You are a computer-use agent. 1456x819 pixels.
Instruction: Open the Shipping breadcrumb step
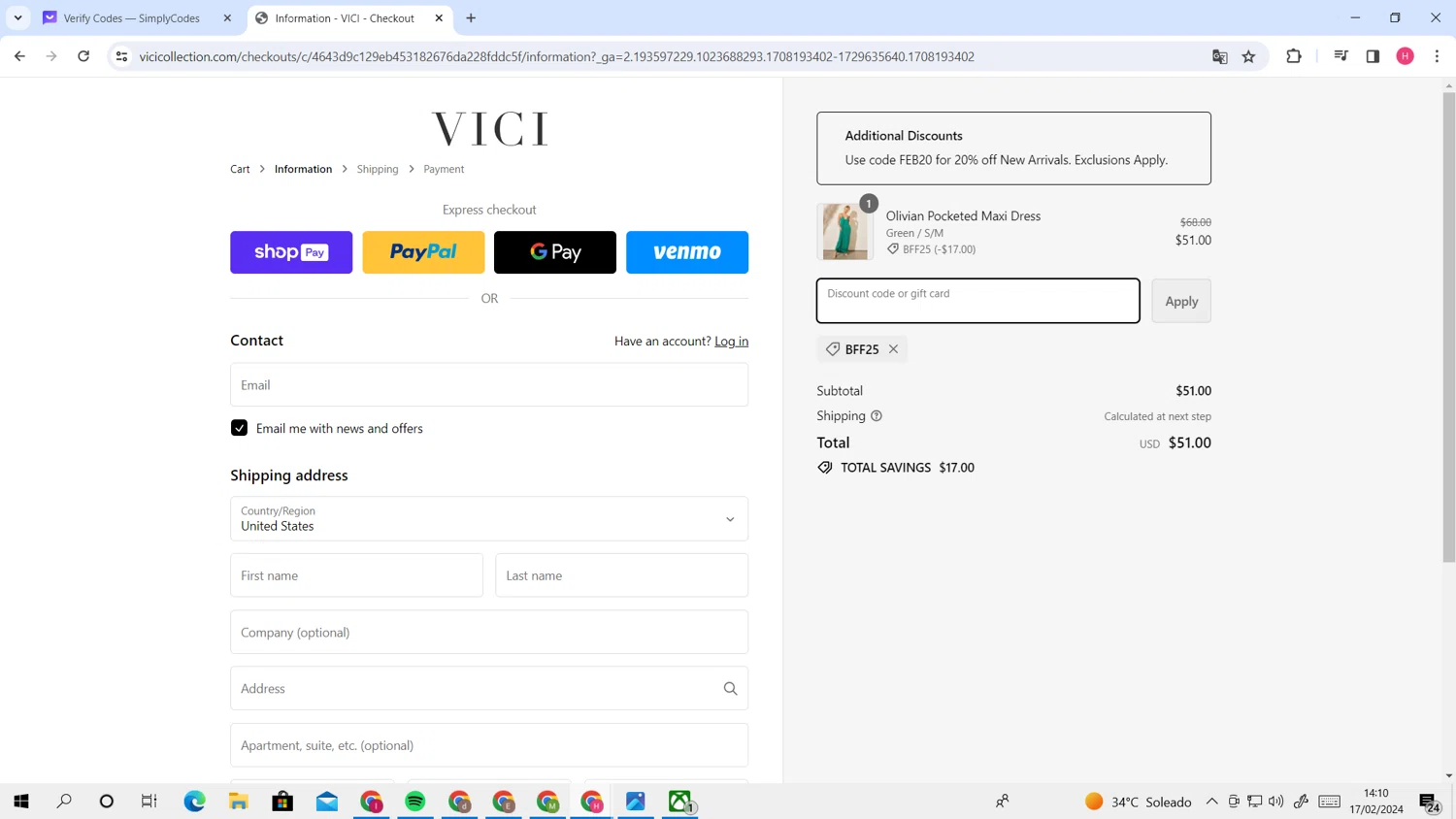tap(378, 169)
